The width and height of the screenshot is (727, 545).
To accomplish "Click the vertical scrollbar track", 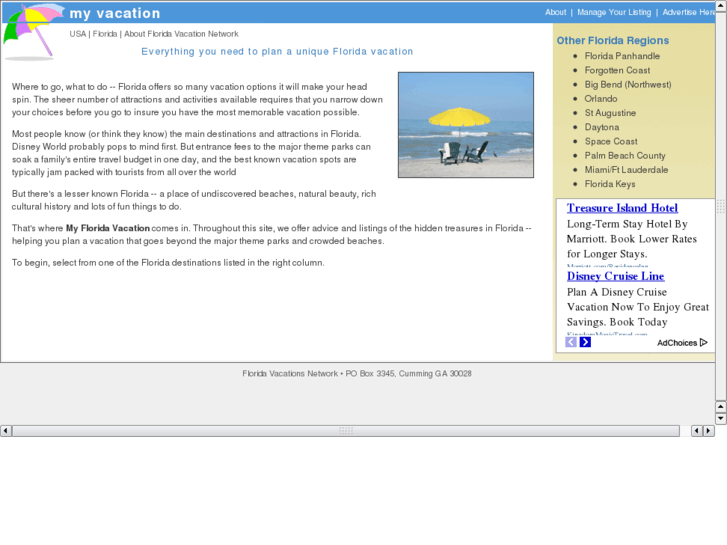I will click(721, 206).
